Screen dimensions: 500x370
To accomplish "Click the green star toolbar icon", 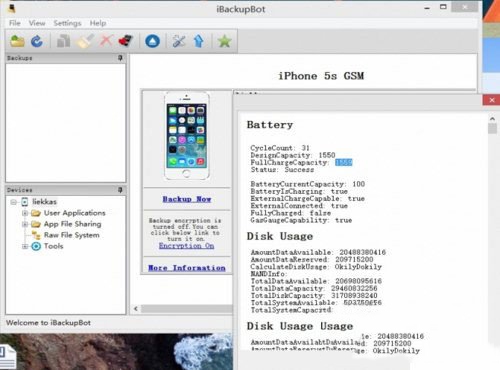I will [x=224, y=41].
